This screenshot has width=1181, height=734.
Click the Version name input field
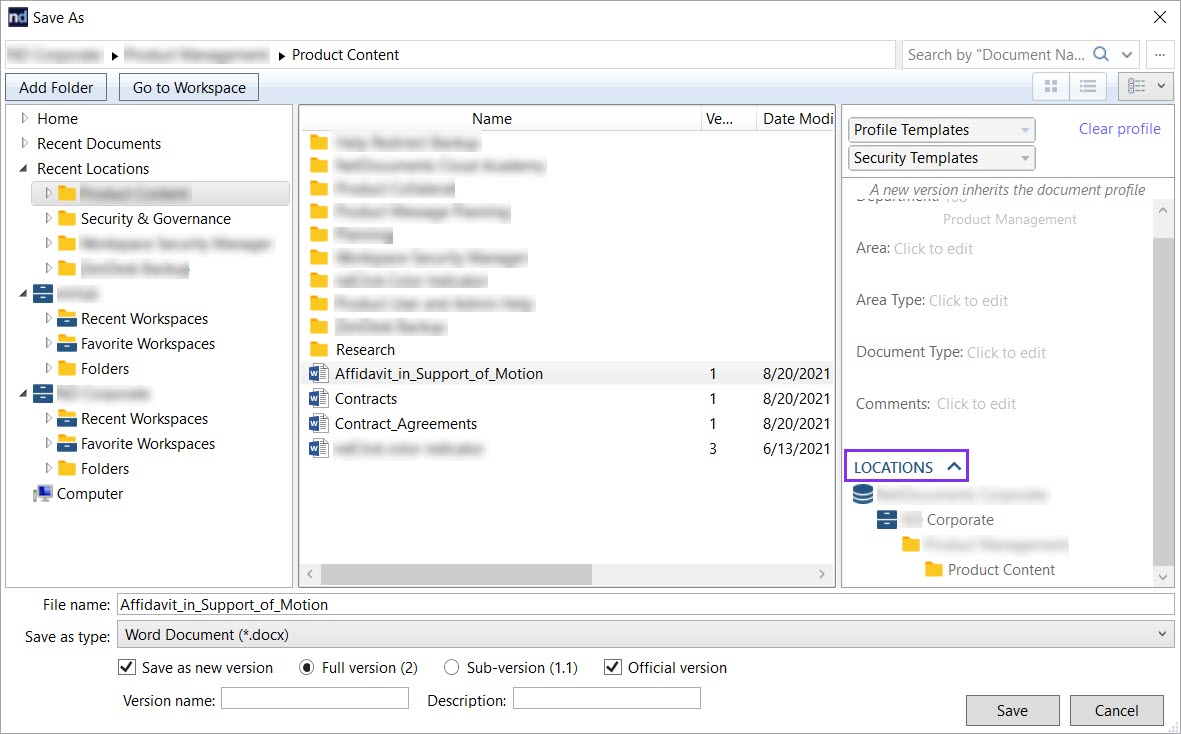(x=314, y=699)
